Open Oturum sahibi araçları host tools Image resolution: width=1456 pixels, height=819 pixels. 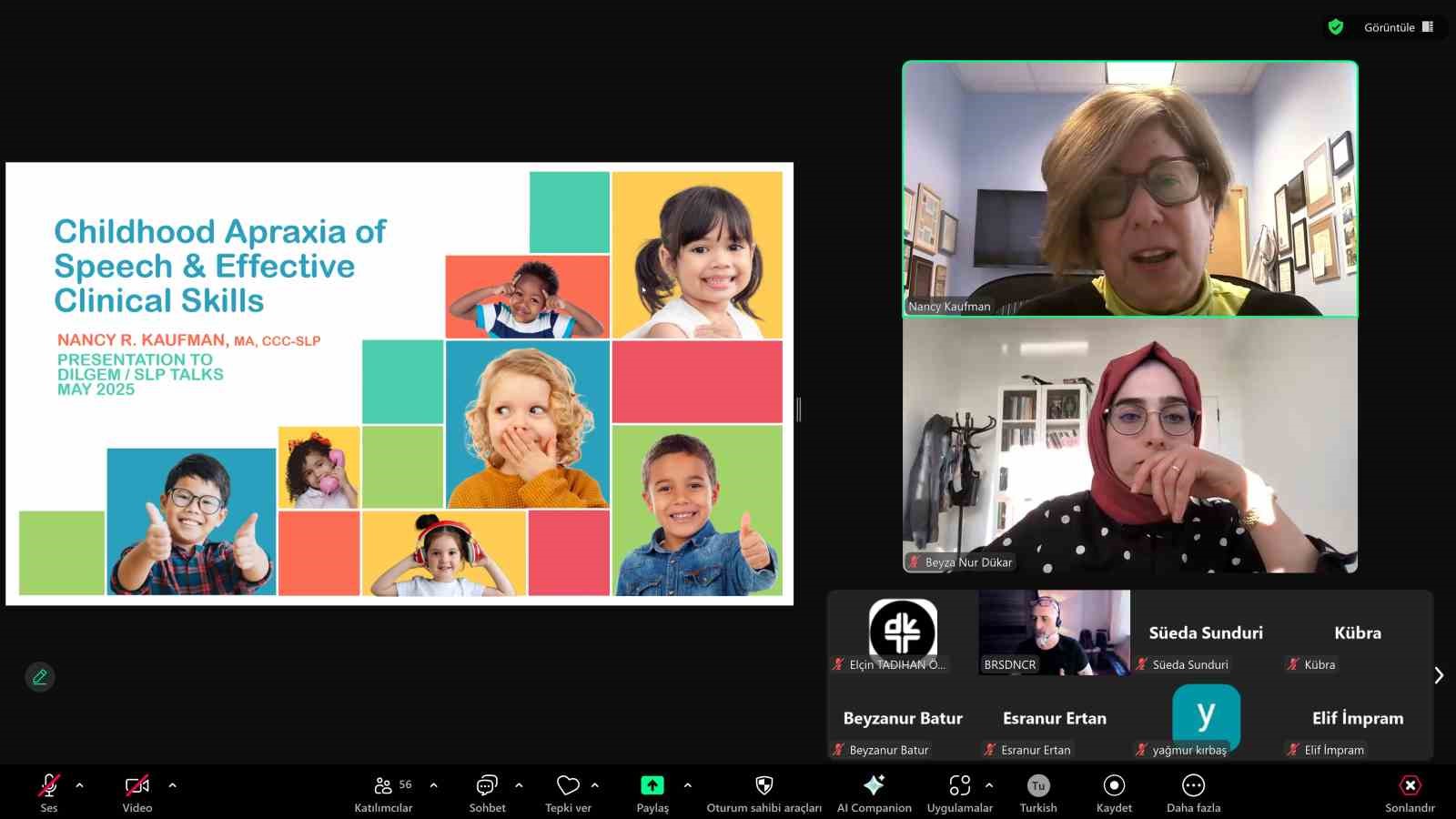coord(763,786)
